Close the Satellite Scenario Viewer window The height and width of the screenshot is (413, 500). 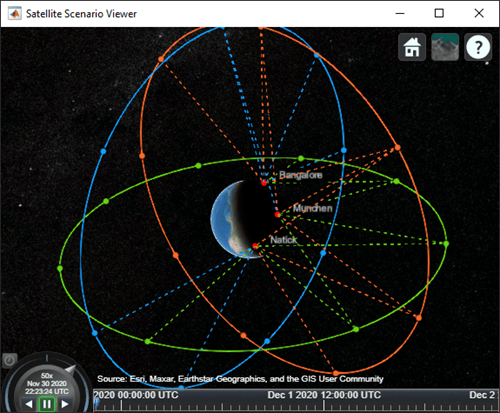tap(479, 13)
